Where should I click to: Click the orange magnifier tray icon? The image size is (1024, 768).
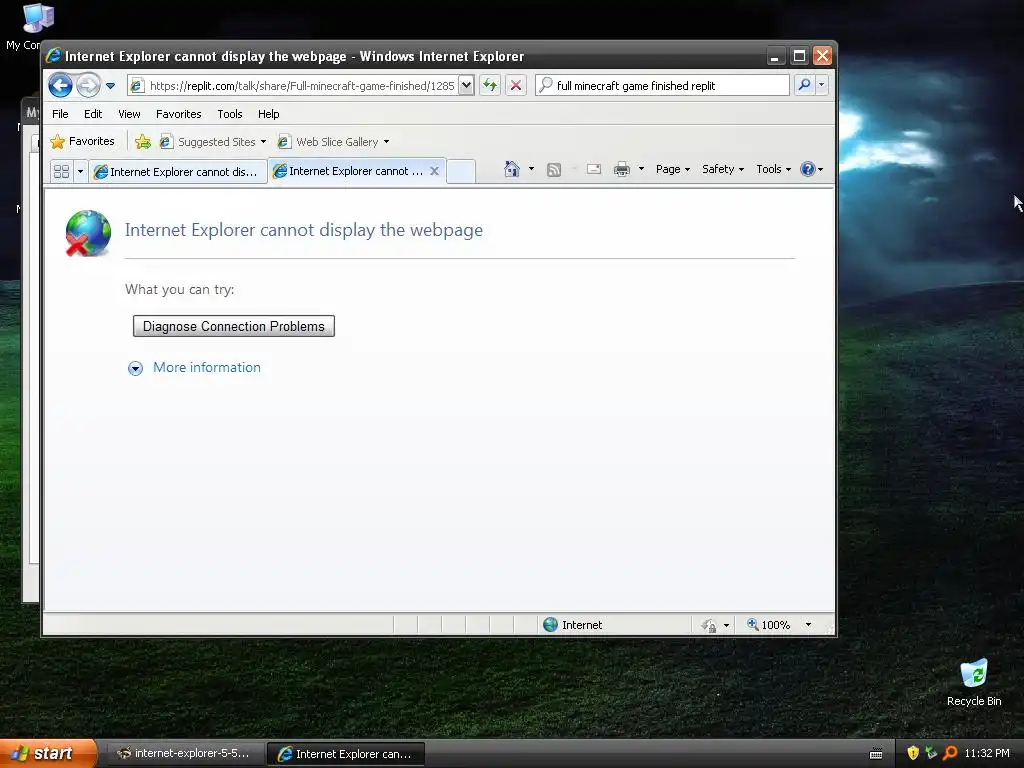[x=950, y=753]
